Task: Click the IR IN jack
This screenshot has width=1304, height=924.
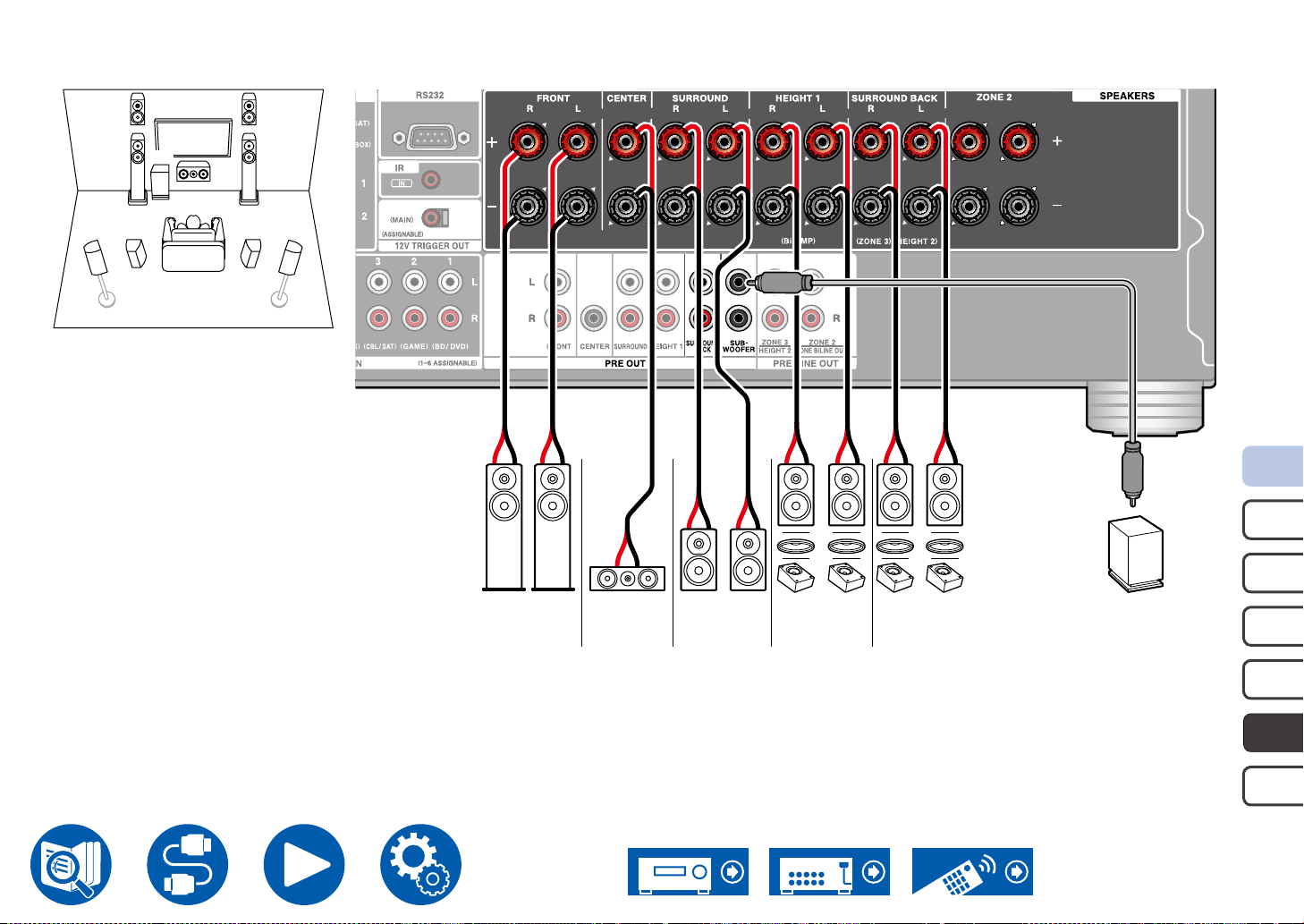Action: pyautogui.click(x=431, y=181)
